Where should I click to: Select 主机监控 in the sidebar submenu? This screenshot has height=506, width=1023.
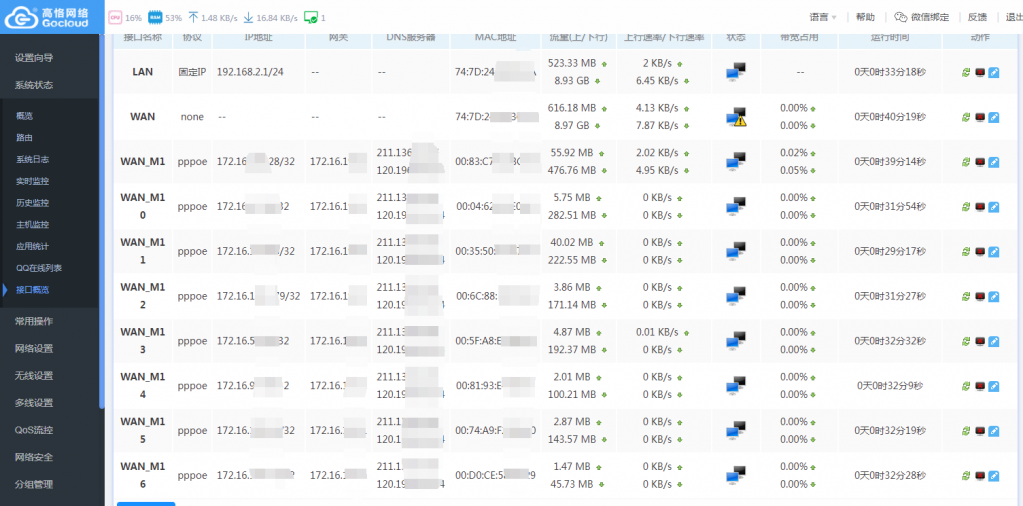(x=33, y=225)
